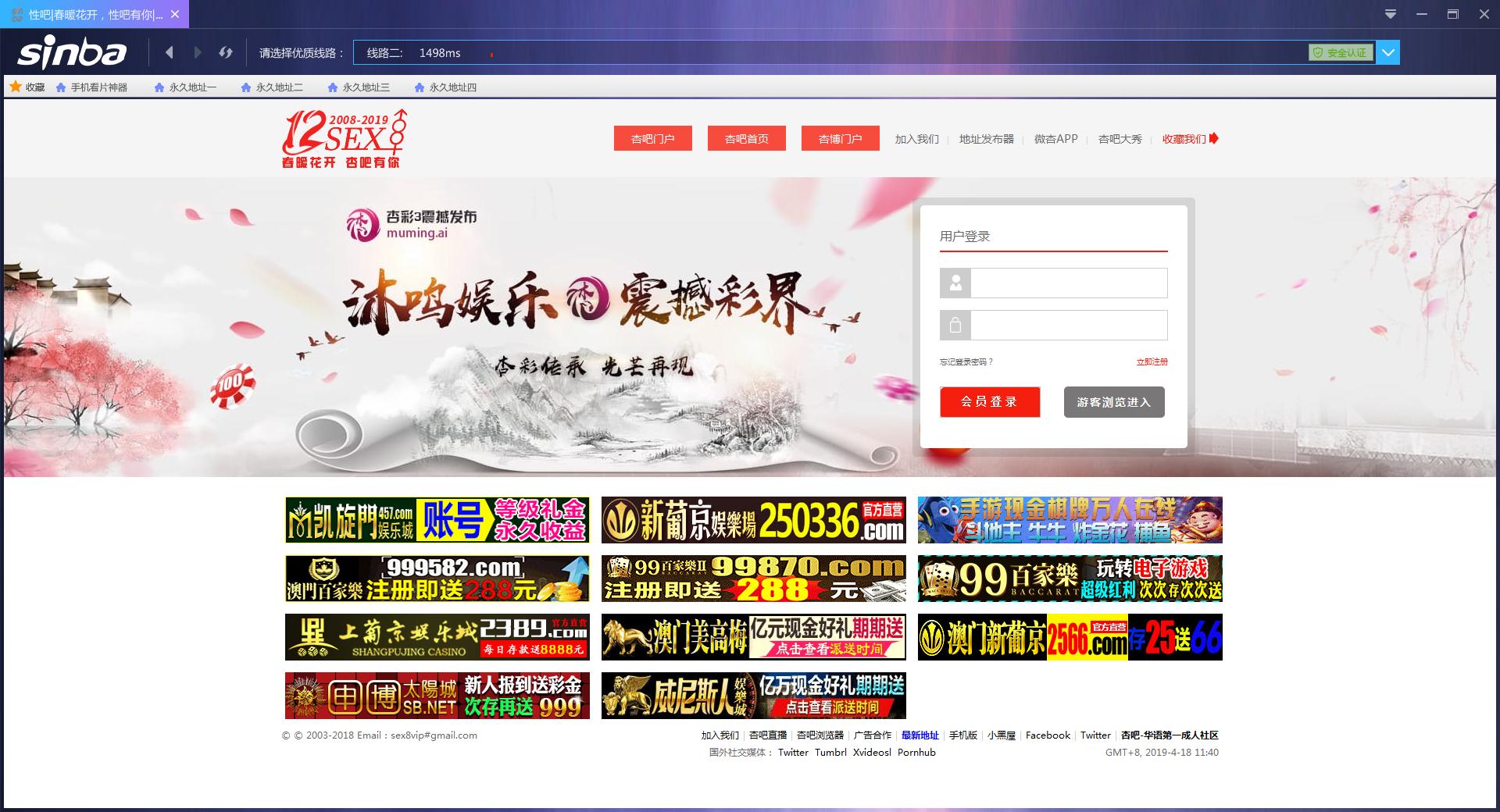The height and width of the screenshot is (812, 1500).
Task: Open the 99百家樂 玩转电子游戏 ad banner
Action: pyautogui.click(x=1070, y=579)
